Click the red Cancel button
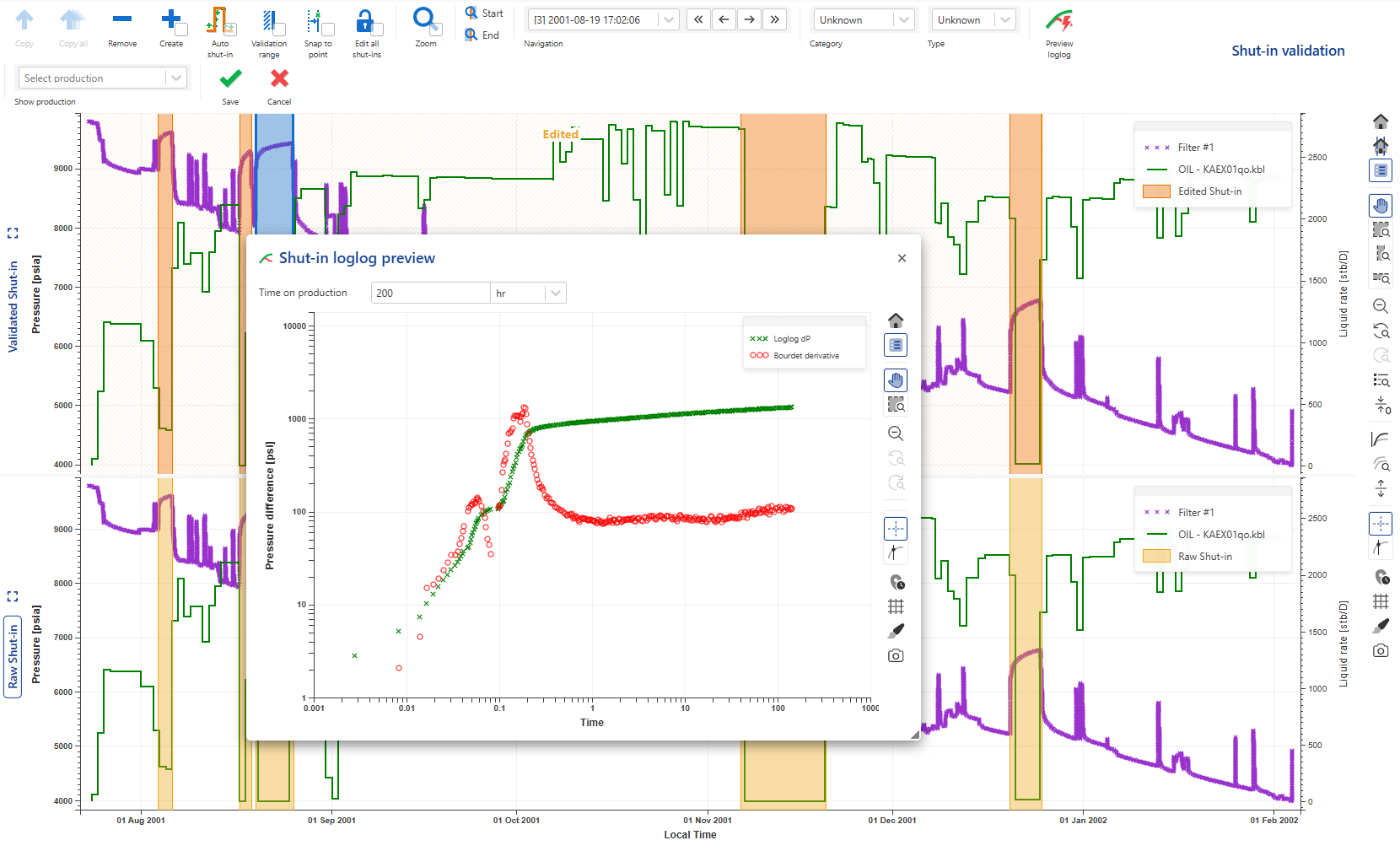Screen dimensions: 1400x851 pos(279,79)
